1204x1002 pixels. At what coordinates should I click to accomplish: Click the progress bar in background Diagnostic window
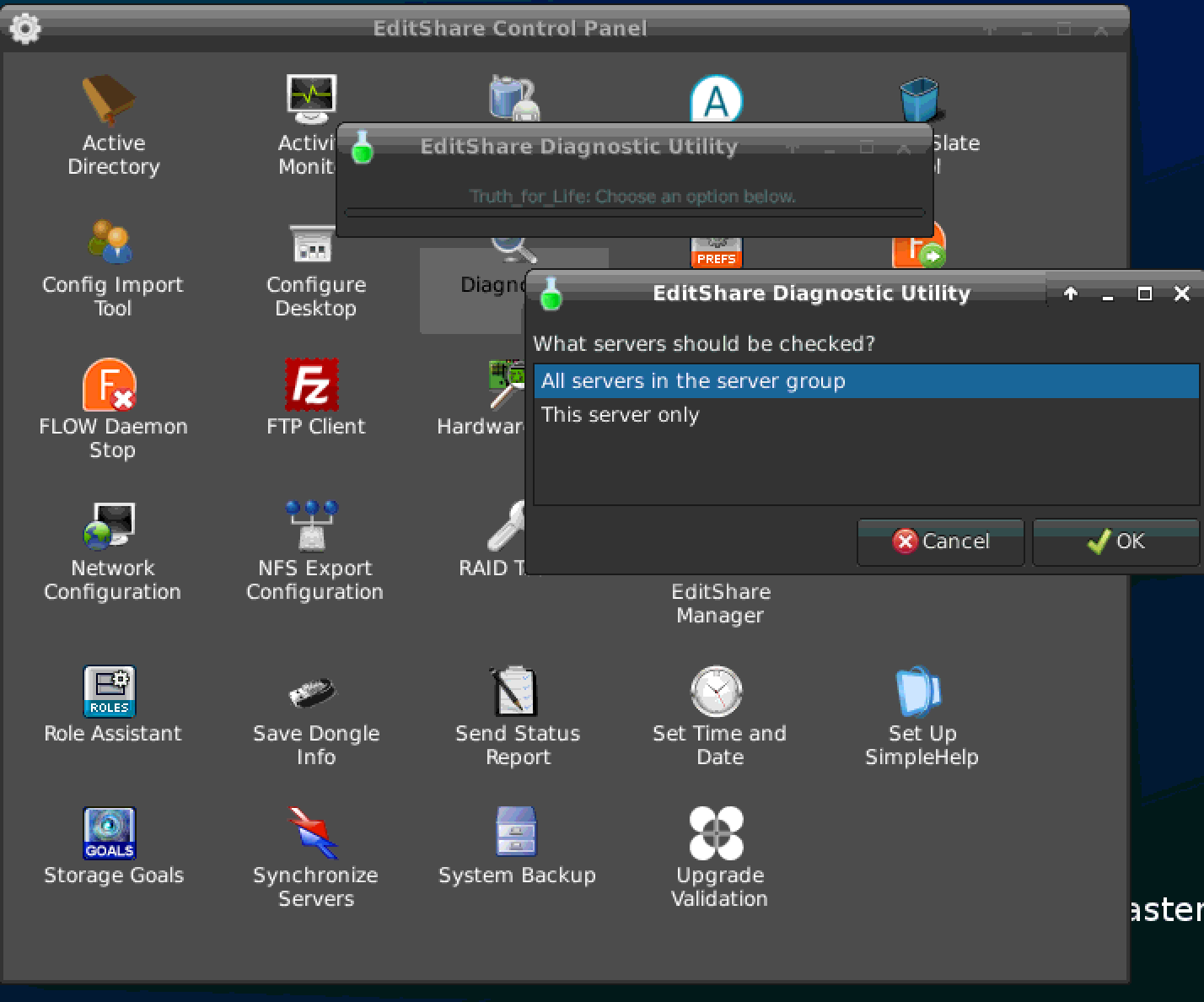point(635,213)
